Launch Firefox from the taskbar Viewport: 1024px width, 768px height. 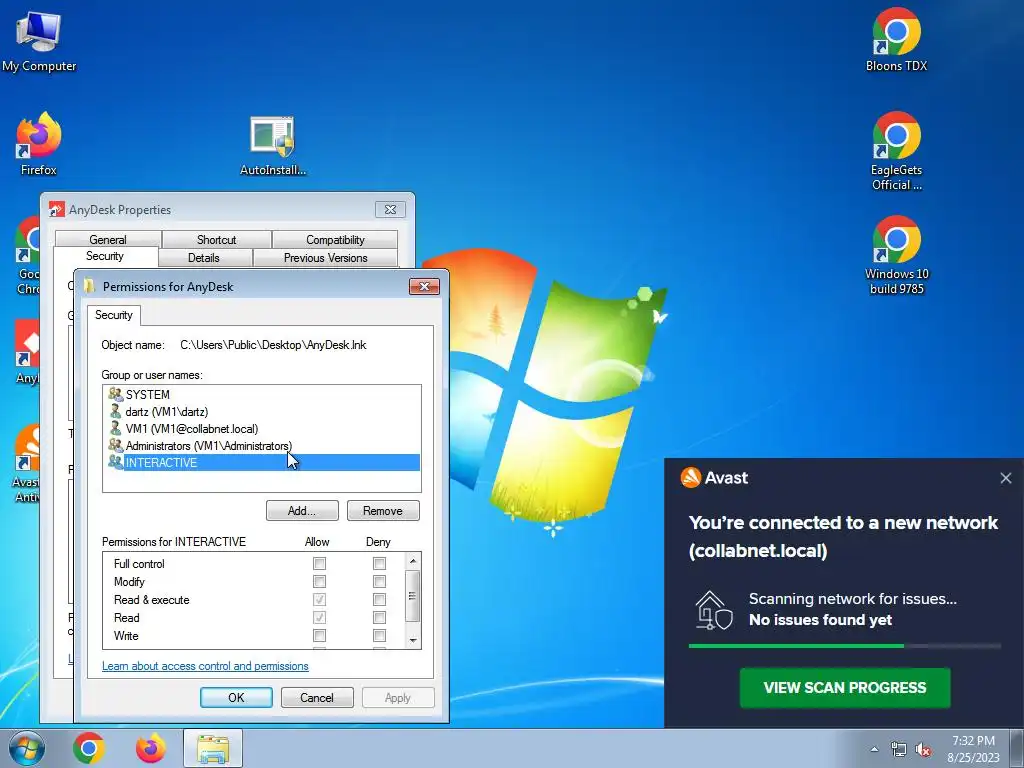pyautogui.click(x=150, y=748)
